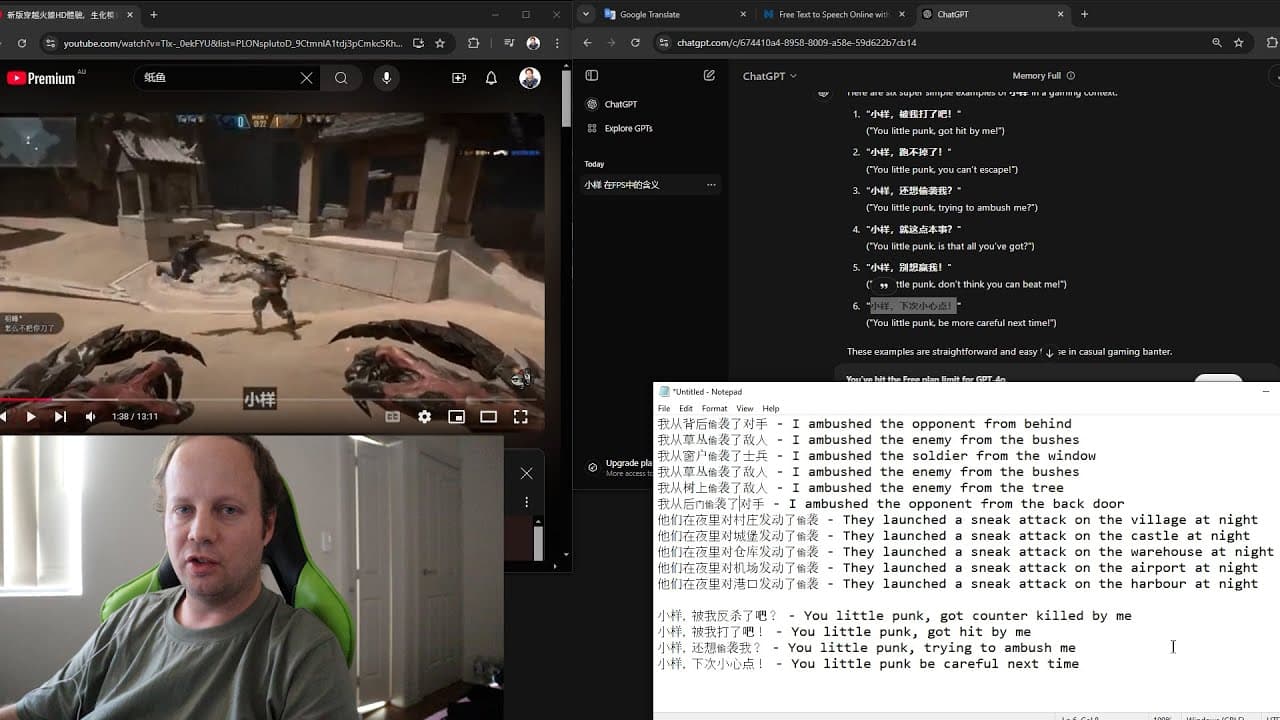The image size is (1280, 720).
Task: Enter fullscreen on the YouTube player
Action: pos(521,417)
